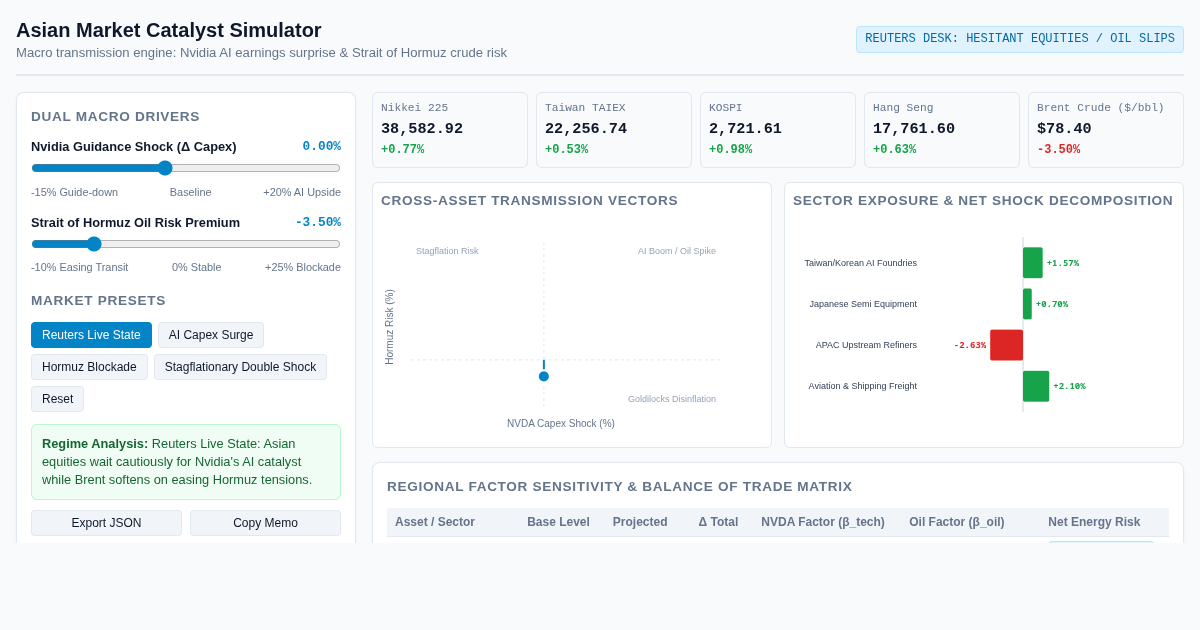Click the -10% Easing Transit slider label
Image resolution: width=1200 pixels, height=630 pixels.
click(x=80, y=267)
